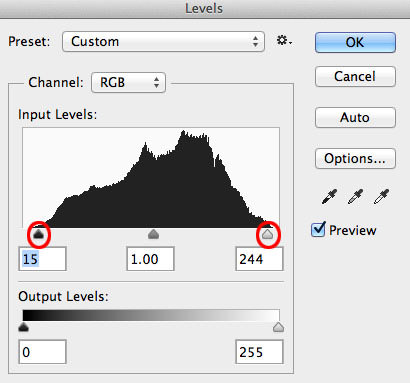
Task: Click the input shadow field showing 15
Action: coord(42,259)
